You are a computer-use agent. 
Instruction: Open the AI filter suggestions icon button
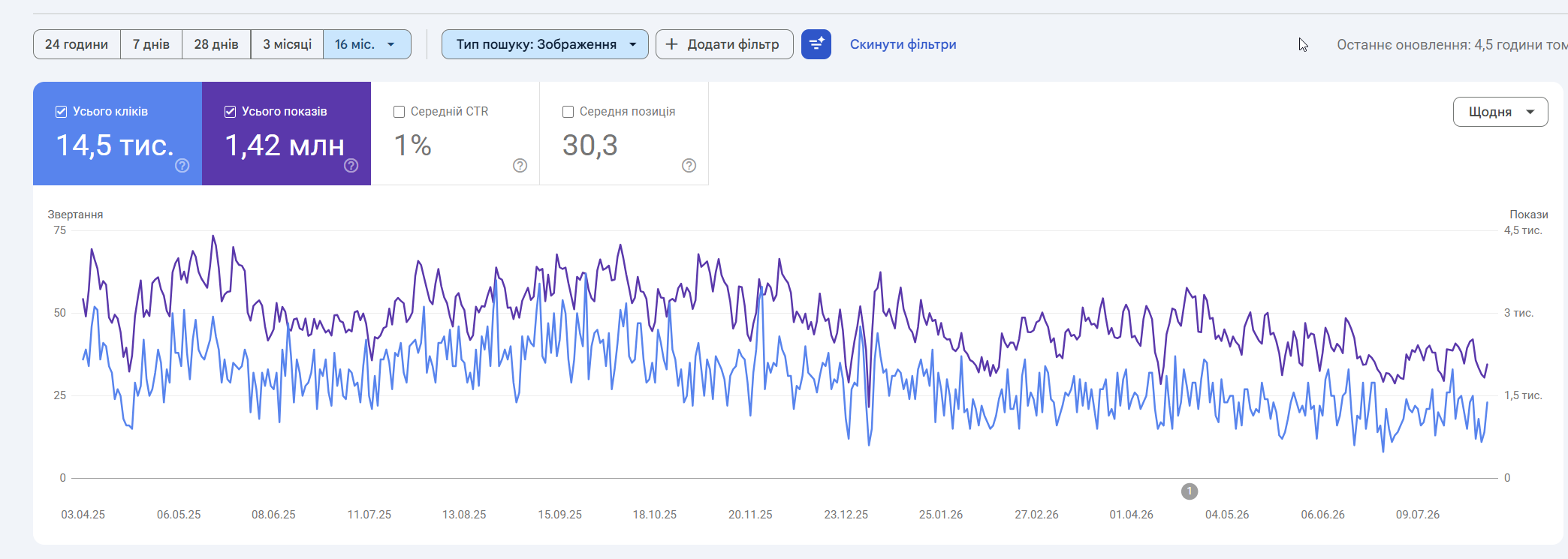816,44
